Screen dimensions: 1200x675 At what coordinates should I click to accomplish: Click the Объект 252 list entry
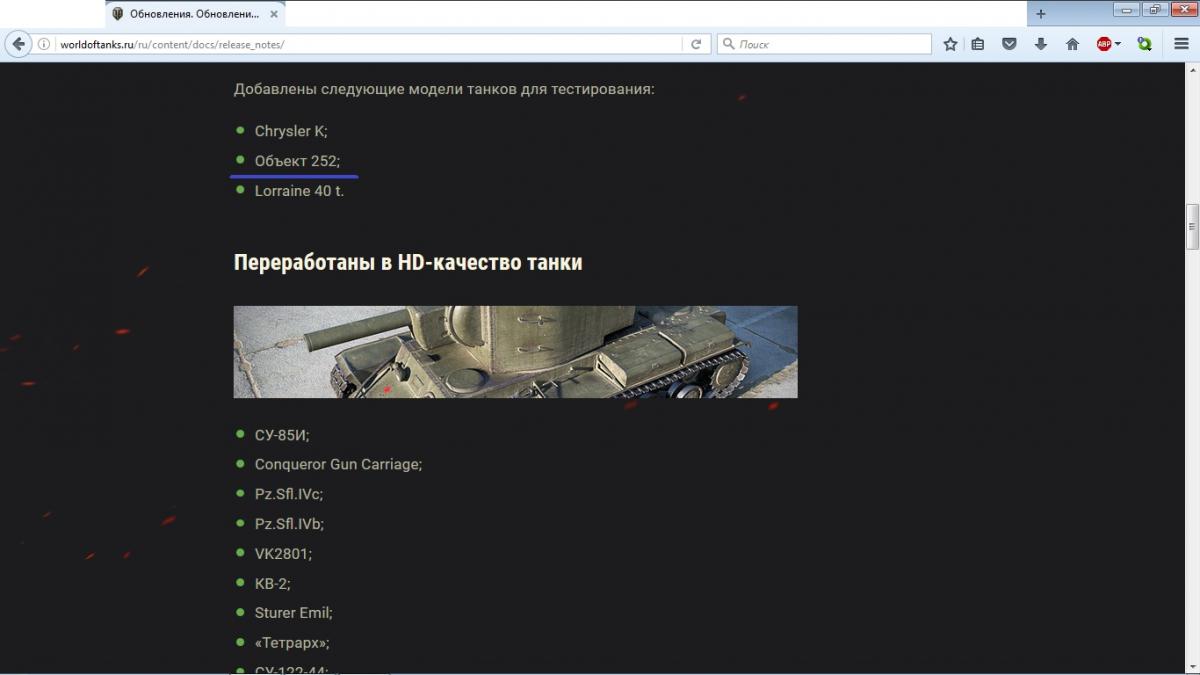[x=297, y=161]
